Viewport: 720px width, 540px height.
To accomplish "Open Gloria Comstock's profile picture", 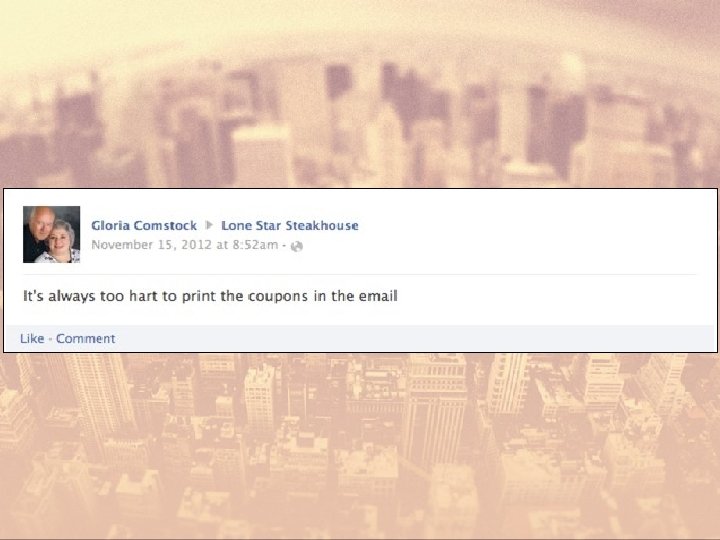I will [x=51, y=234].
